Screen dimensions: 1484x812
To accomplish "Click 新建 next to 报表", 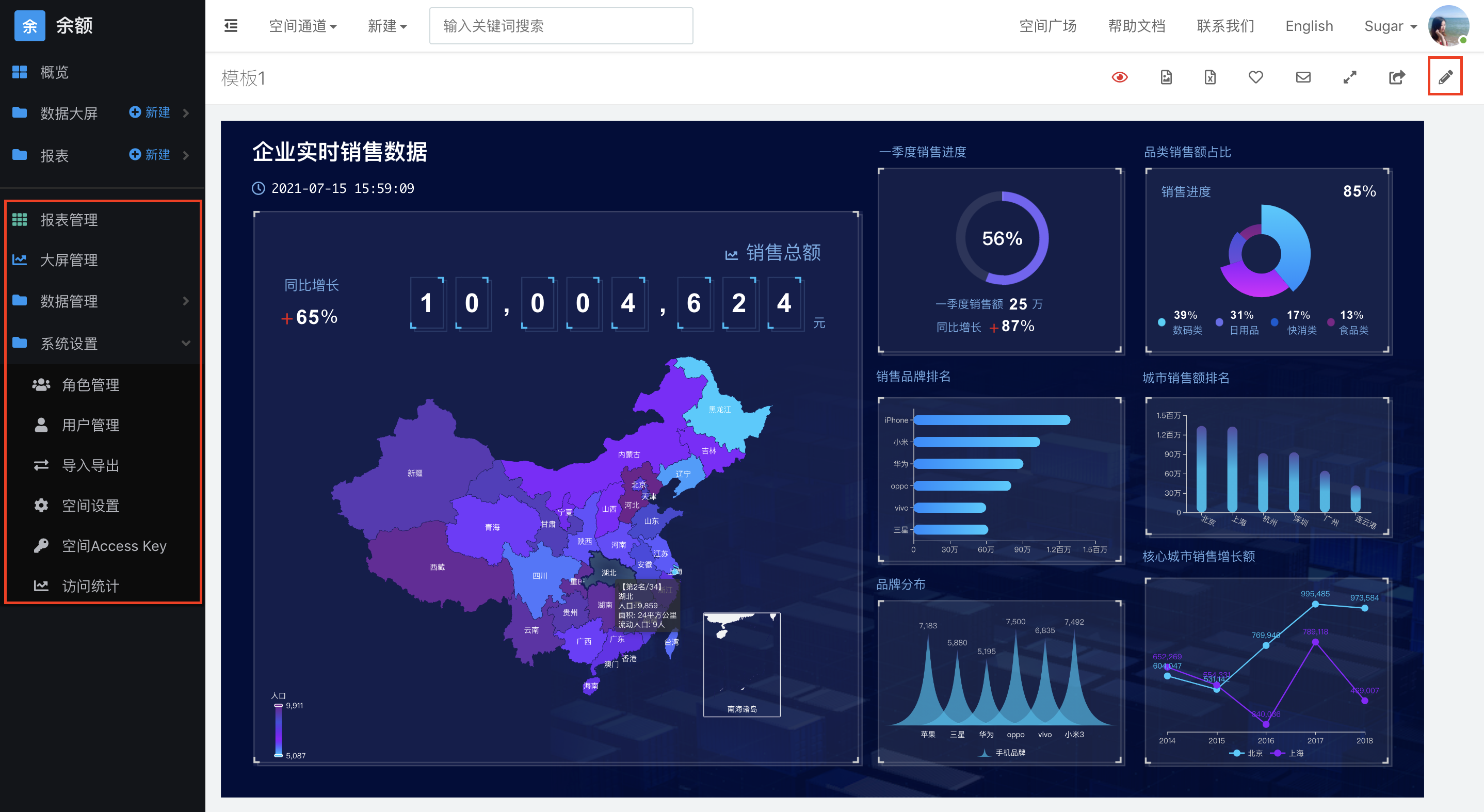I will coord(150,154).
